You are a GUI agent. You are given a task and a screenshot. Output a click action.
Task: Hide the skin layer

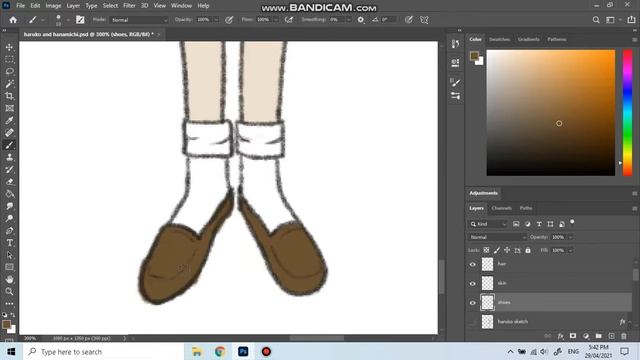[x=473, y=284]
